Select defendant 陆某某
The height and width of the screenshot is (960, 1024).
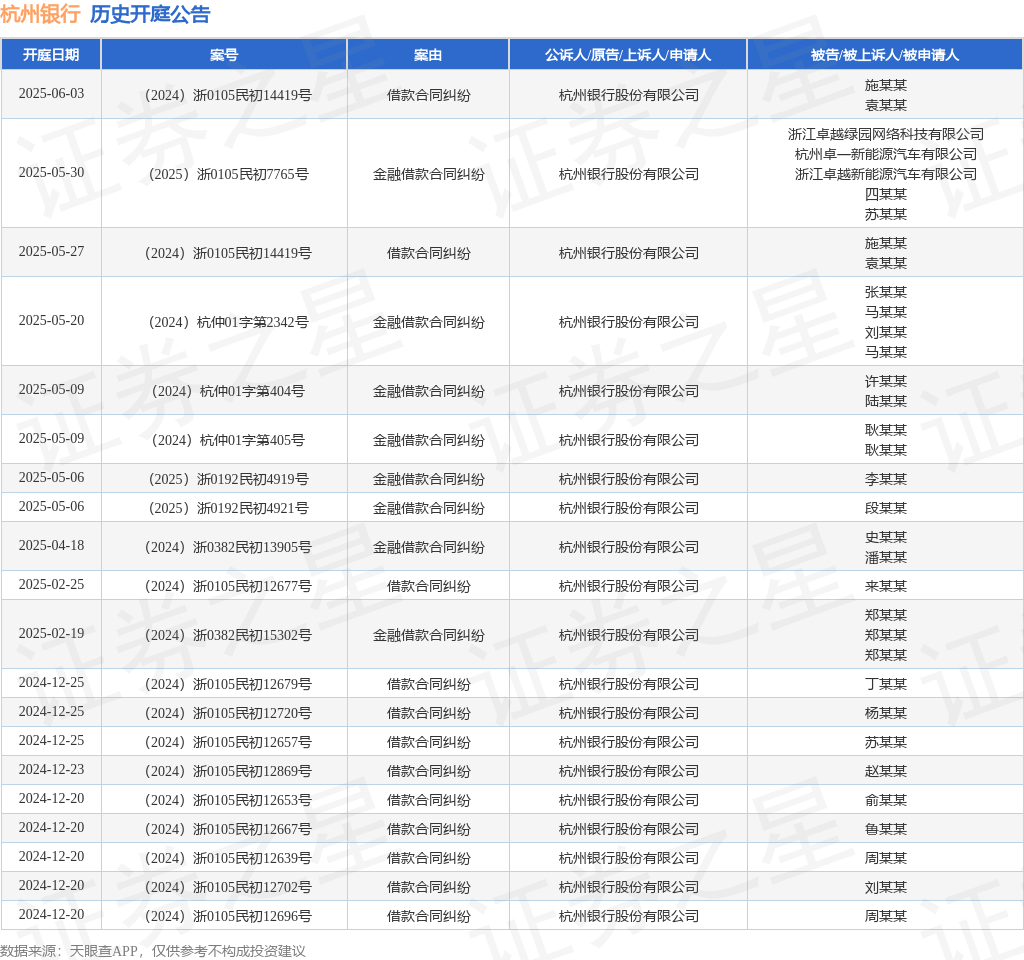coord(886,401)
